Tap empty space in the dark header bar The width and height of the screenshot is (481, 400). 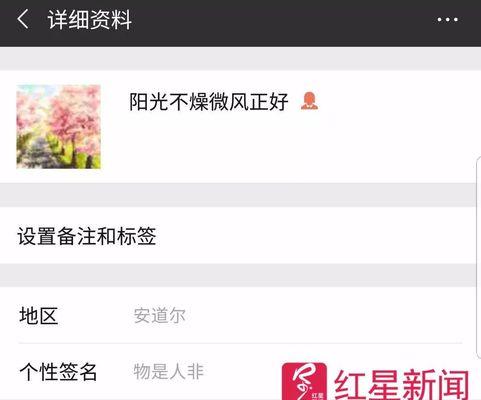click(283, 20)
